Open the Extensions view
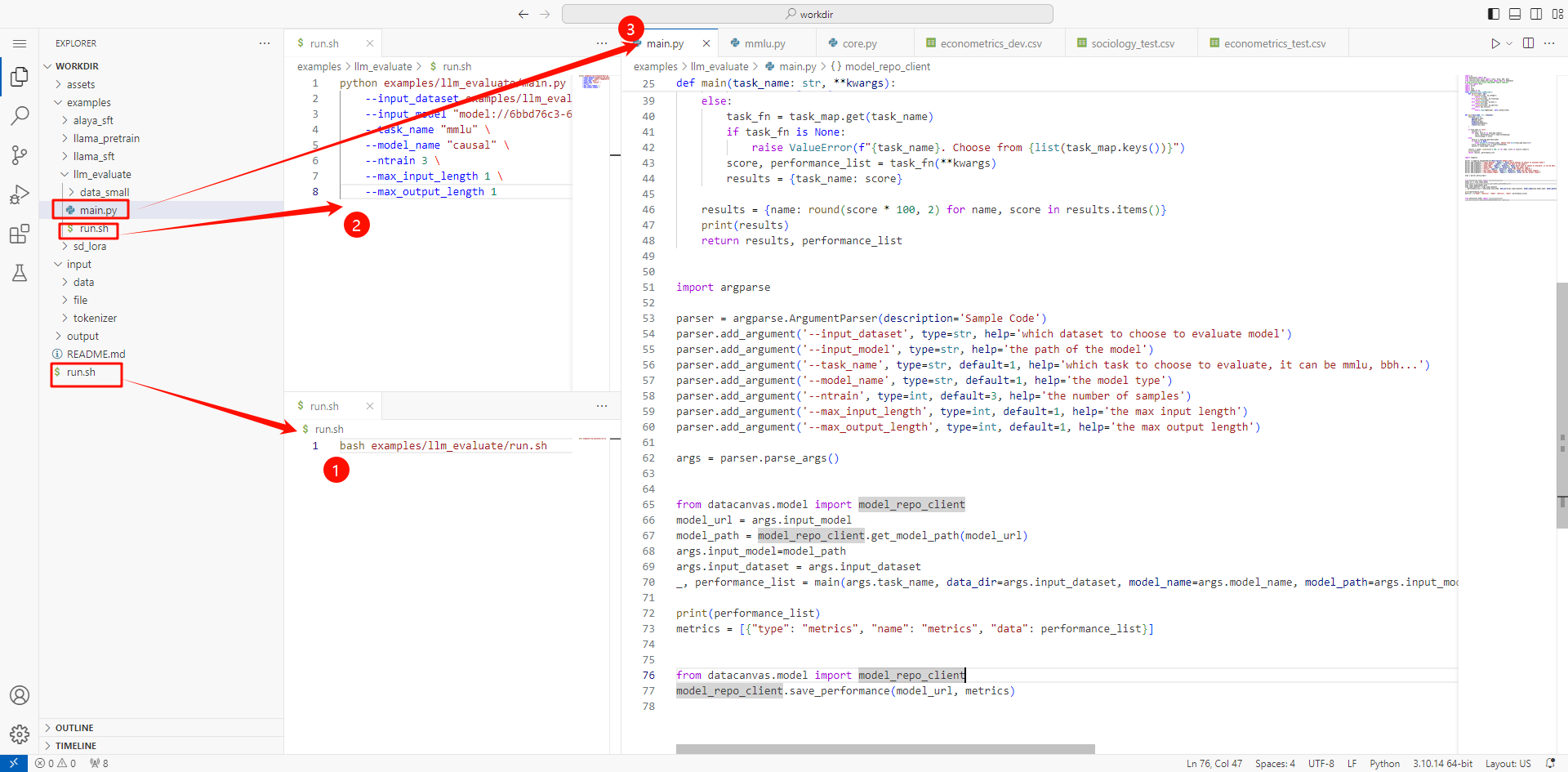This screenshot has height=772, width=1568. click(20, 234)
